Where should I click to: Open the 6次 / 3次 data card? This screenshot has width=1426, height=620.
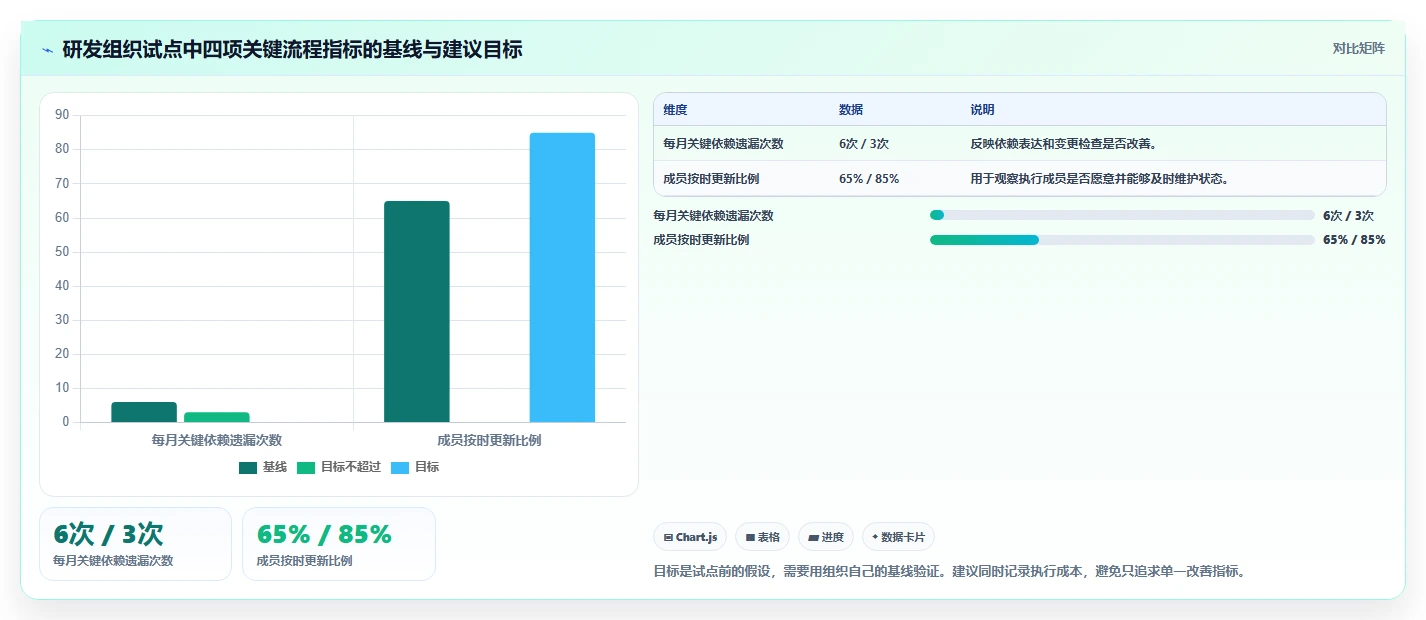tap(135, 544)
